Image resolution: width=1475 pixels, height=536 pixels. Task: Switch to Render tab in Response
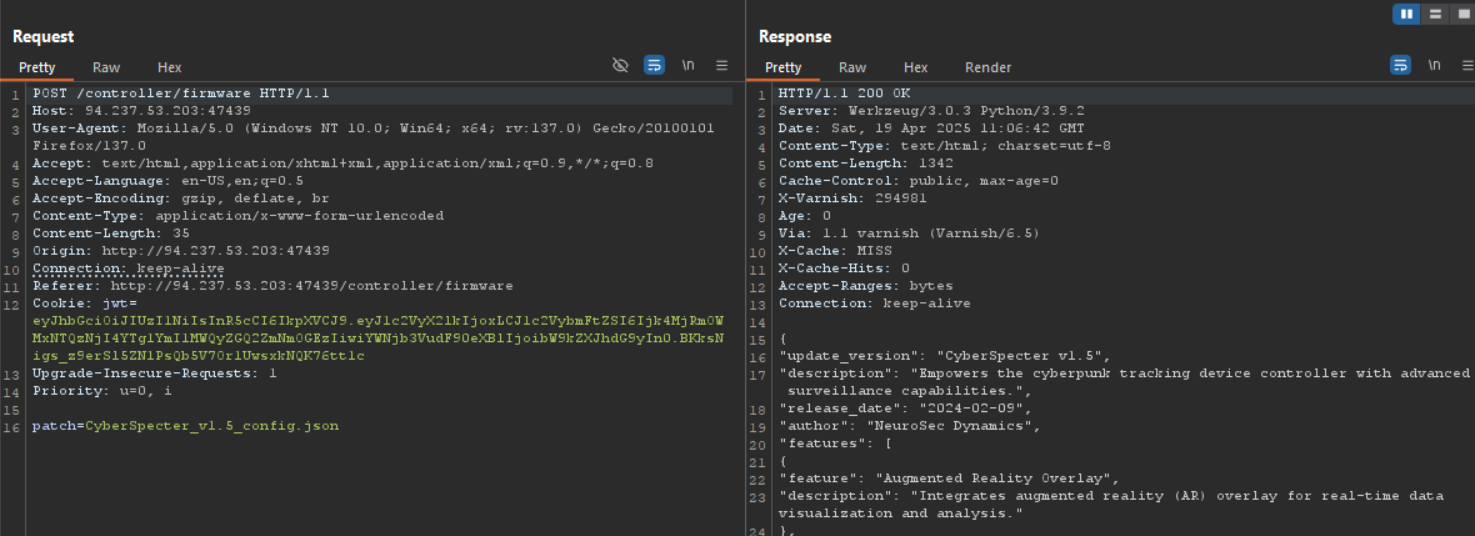pyautogui.click(x=987, y=67)
